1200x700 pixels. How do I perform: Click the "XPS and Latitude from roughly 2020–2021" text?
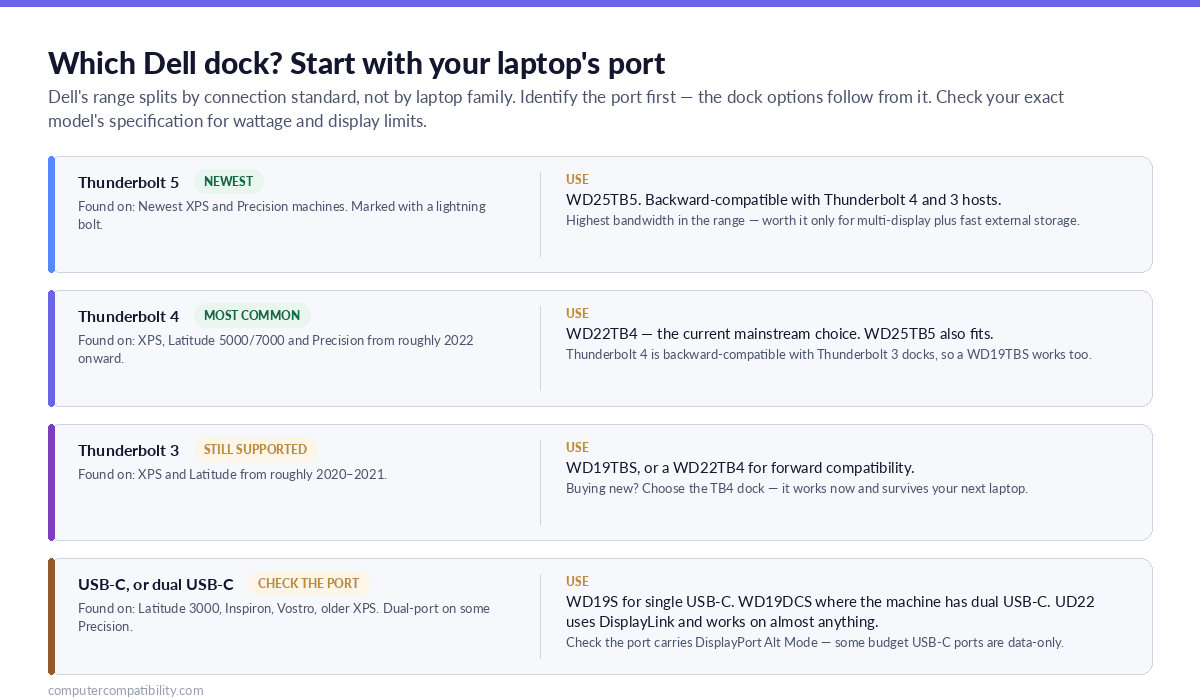tap(232, 474)
